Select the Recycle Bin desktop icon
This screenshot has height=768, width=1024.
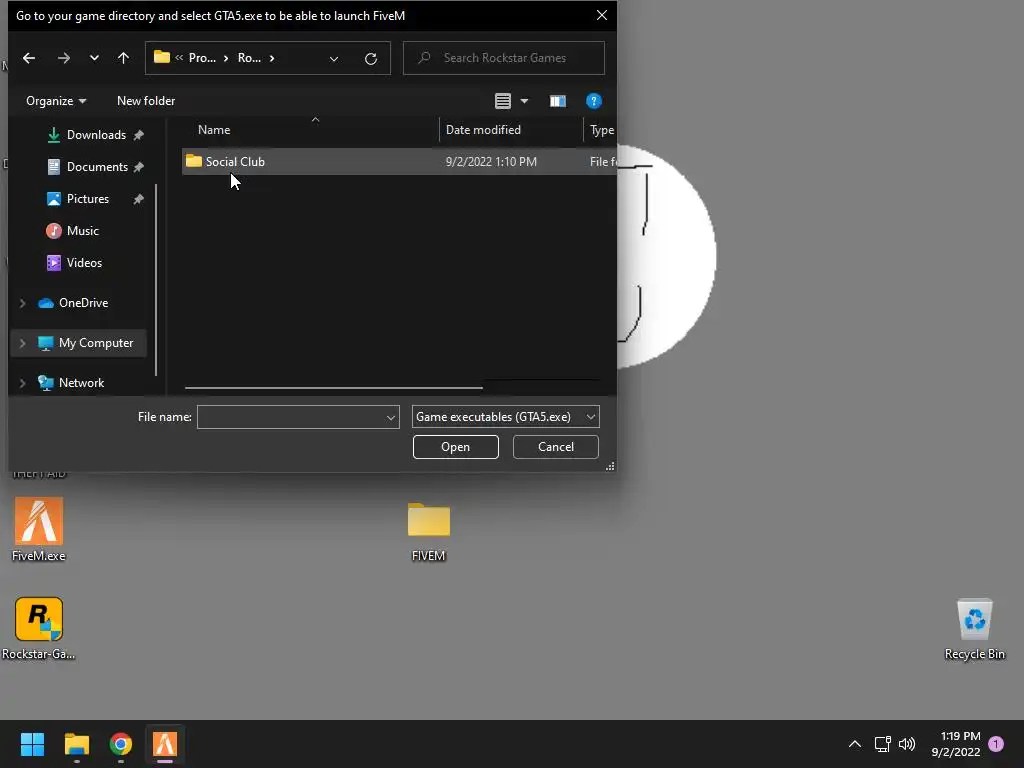pyautogui.click(x=974, y=629)
